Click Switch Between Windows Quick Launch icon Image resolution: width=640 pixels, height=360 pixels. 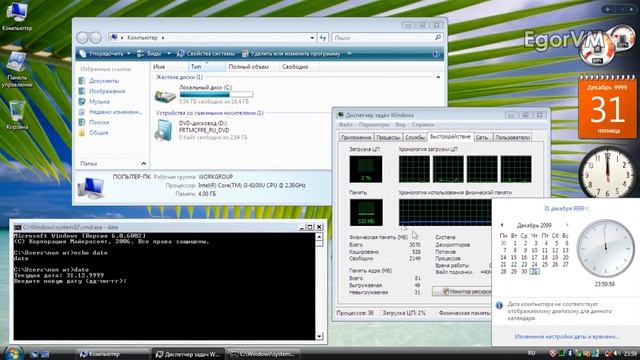tap(44, 354)
